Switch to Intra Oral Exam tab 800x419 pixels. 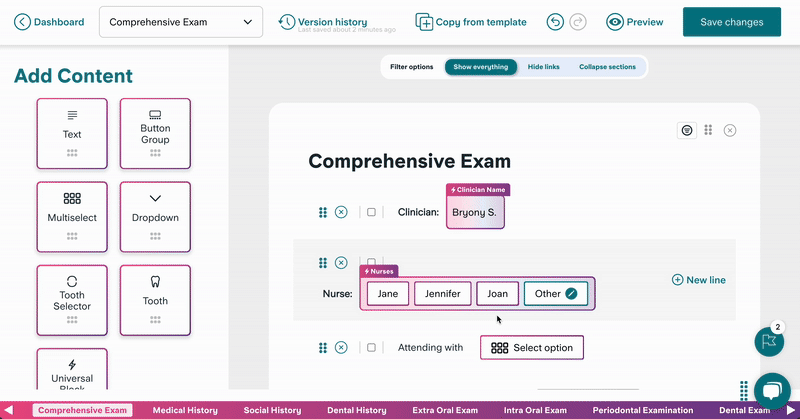point(535,410)
